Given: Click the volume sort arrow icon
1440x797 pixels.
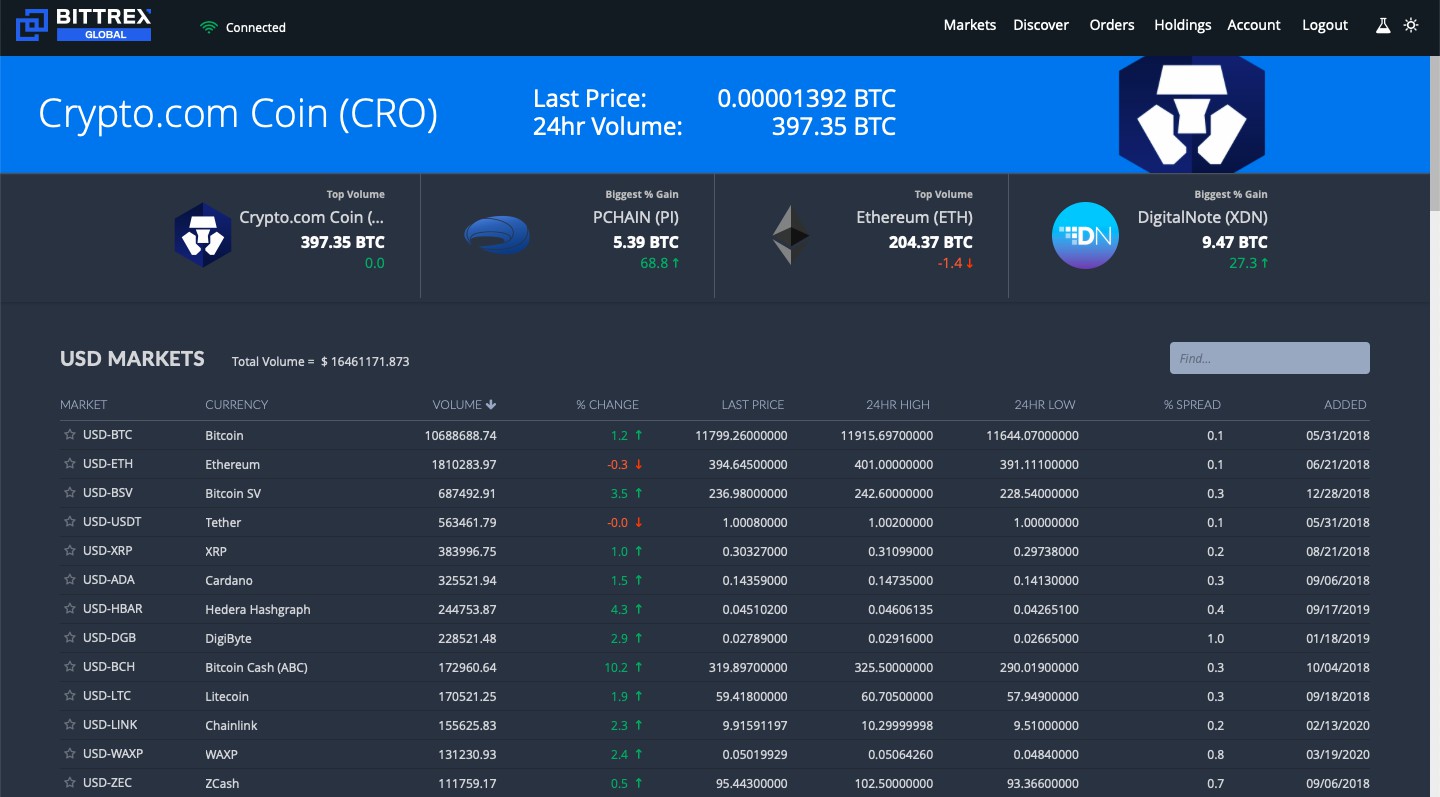Looking at the screenshot, I should click(491, 405).
